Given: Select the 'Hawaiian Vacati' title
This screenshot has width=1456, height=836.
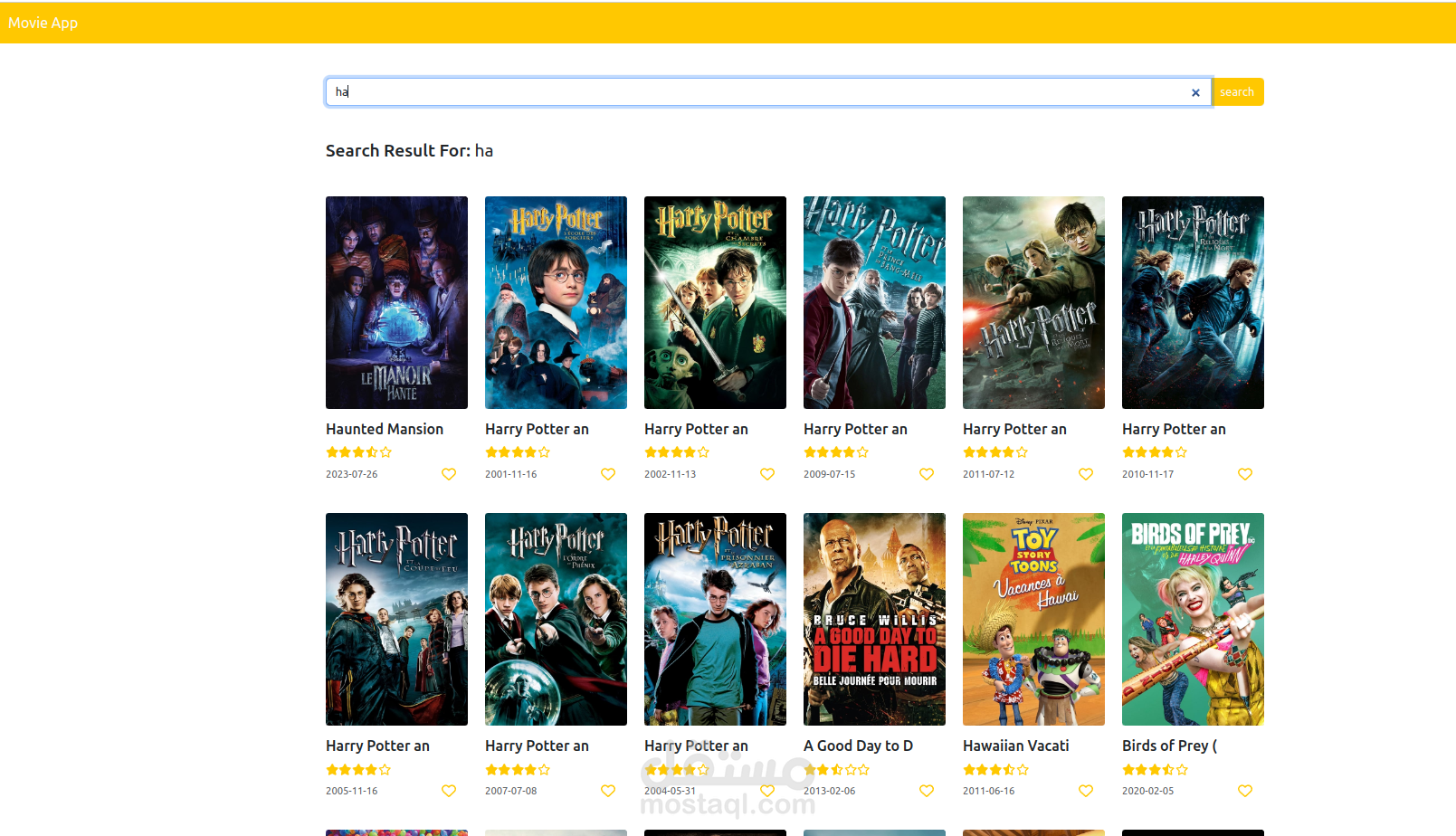Looking at the screenshot, I should tap(1015, 746).
